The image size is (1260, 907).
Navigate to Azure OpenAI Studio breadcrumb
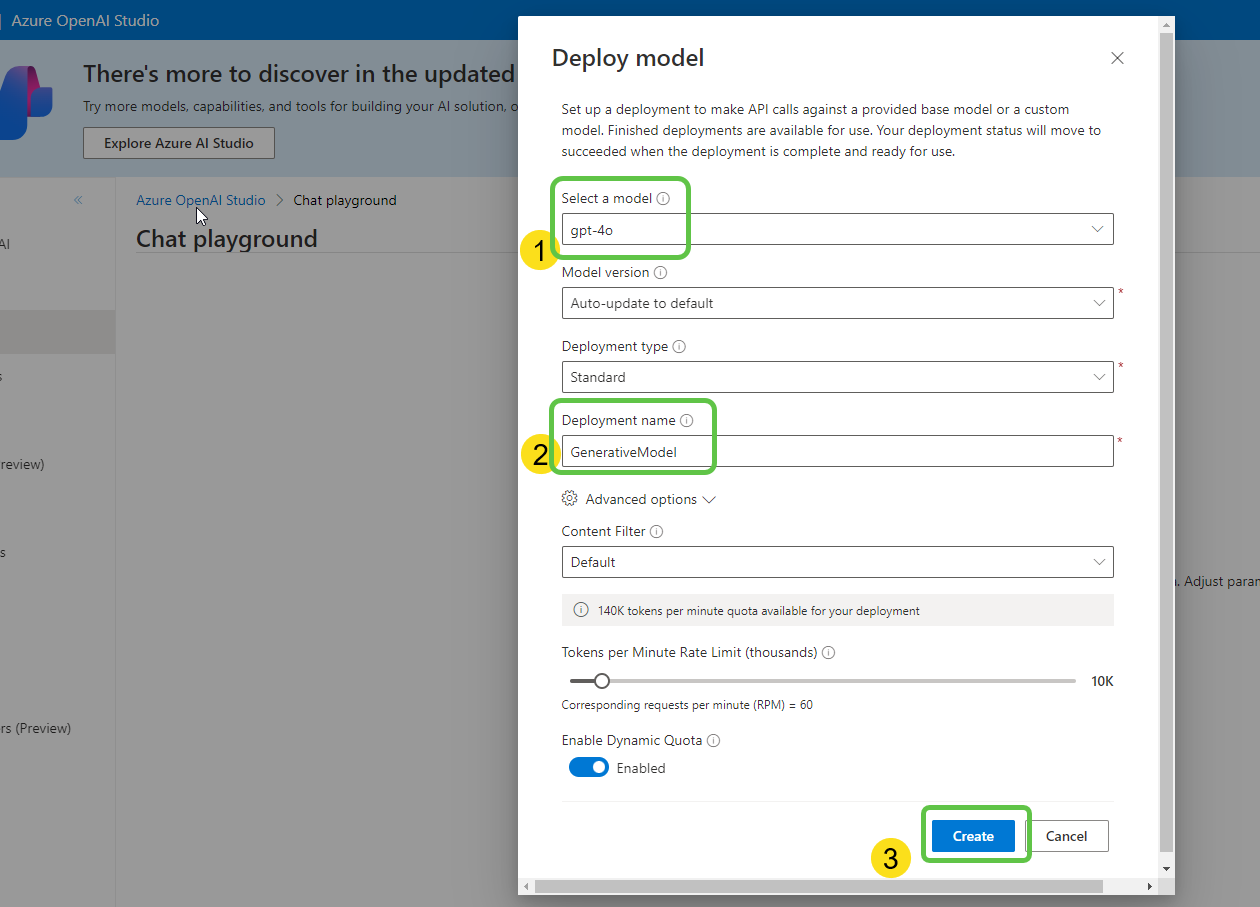pyautogui.click(x=200, y=199)
